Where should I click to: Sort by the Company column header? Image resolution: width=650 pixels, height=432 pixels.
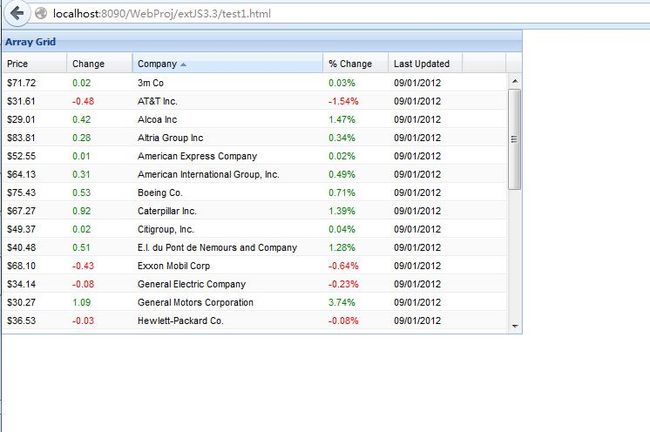pyautogui.click(x=228, y=64)
